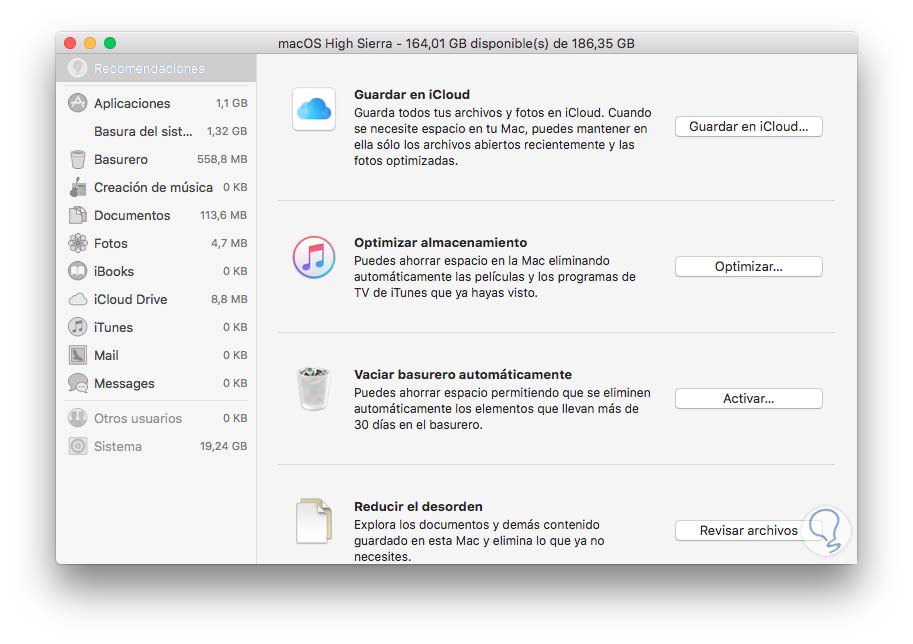913x644 pixels.
Task: Click the iBooks book icon
Action: point(77,271)
